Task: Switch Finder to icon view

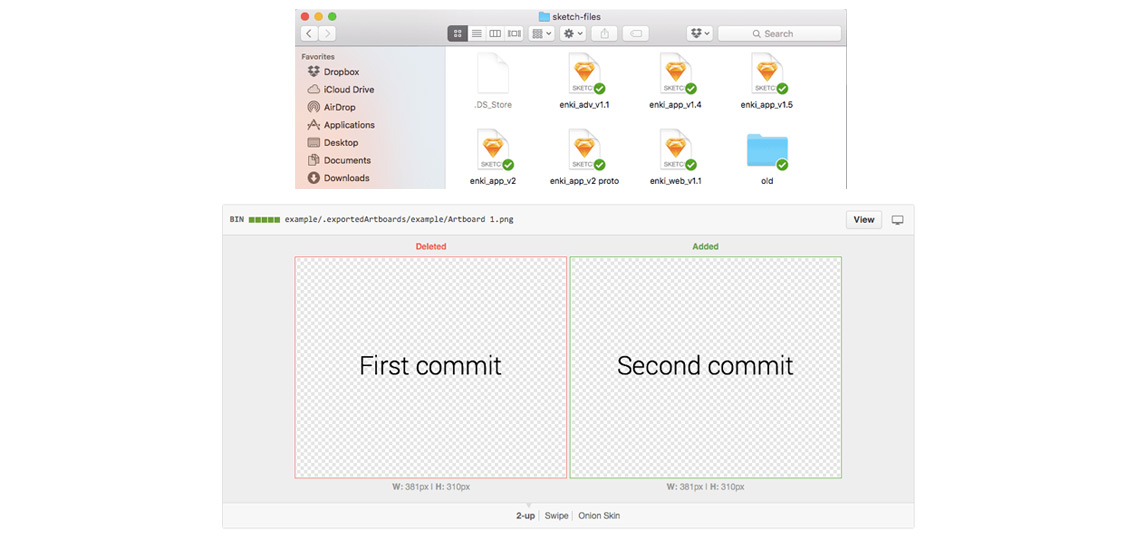Action: [x=457, y=33]
